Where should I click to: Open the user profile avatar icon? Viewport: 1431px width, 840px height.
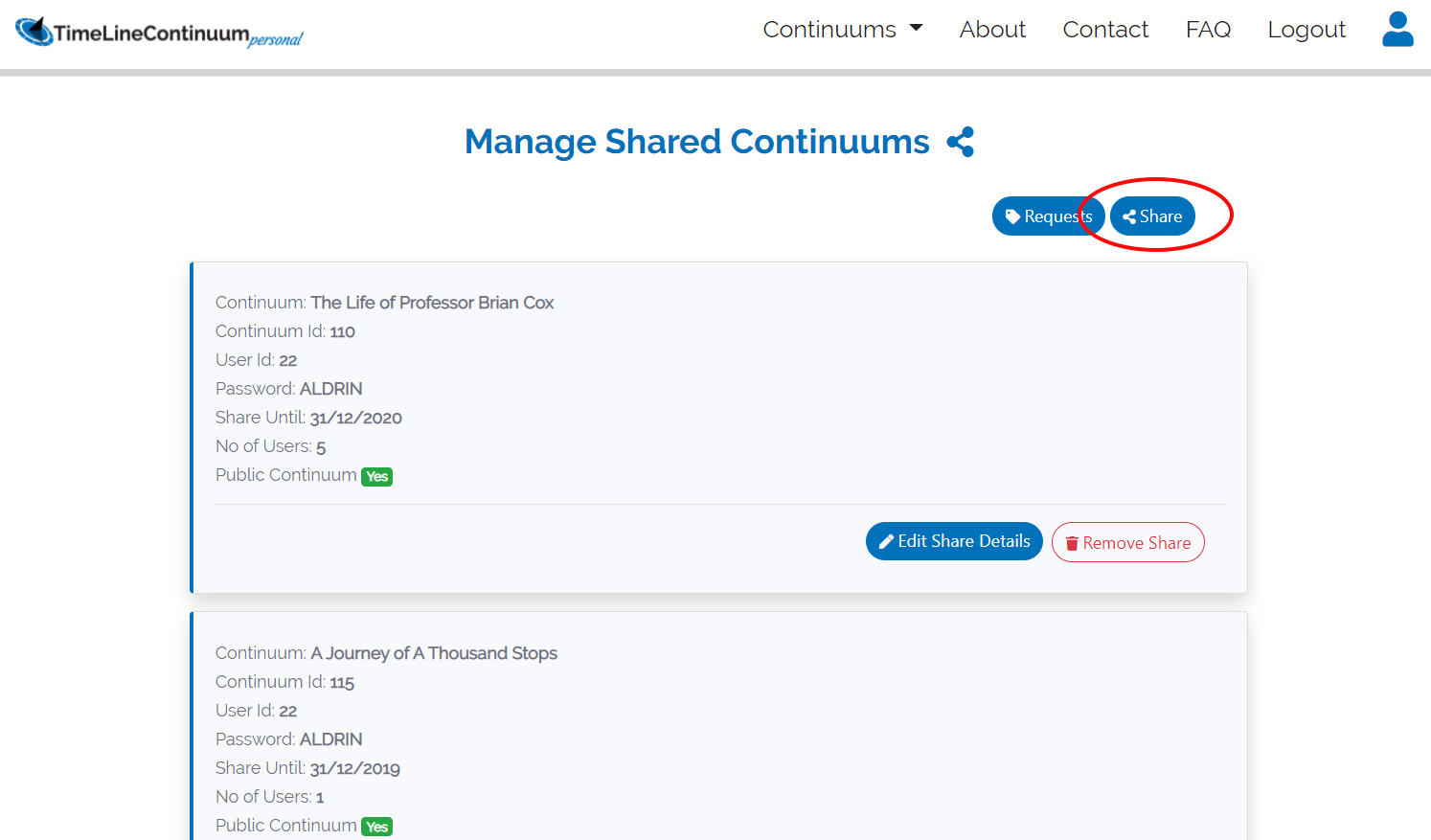[x=1397, y=30]
